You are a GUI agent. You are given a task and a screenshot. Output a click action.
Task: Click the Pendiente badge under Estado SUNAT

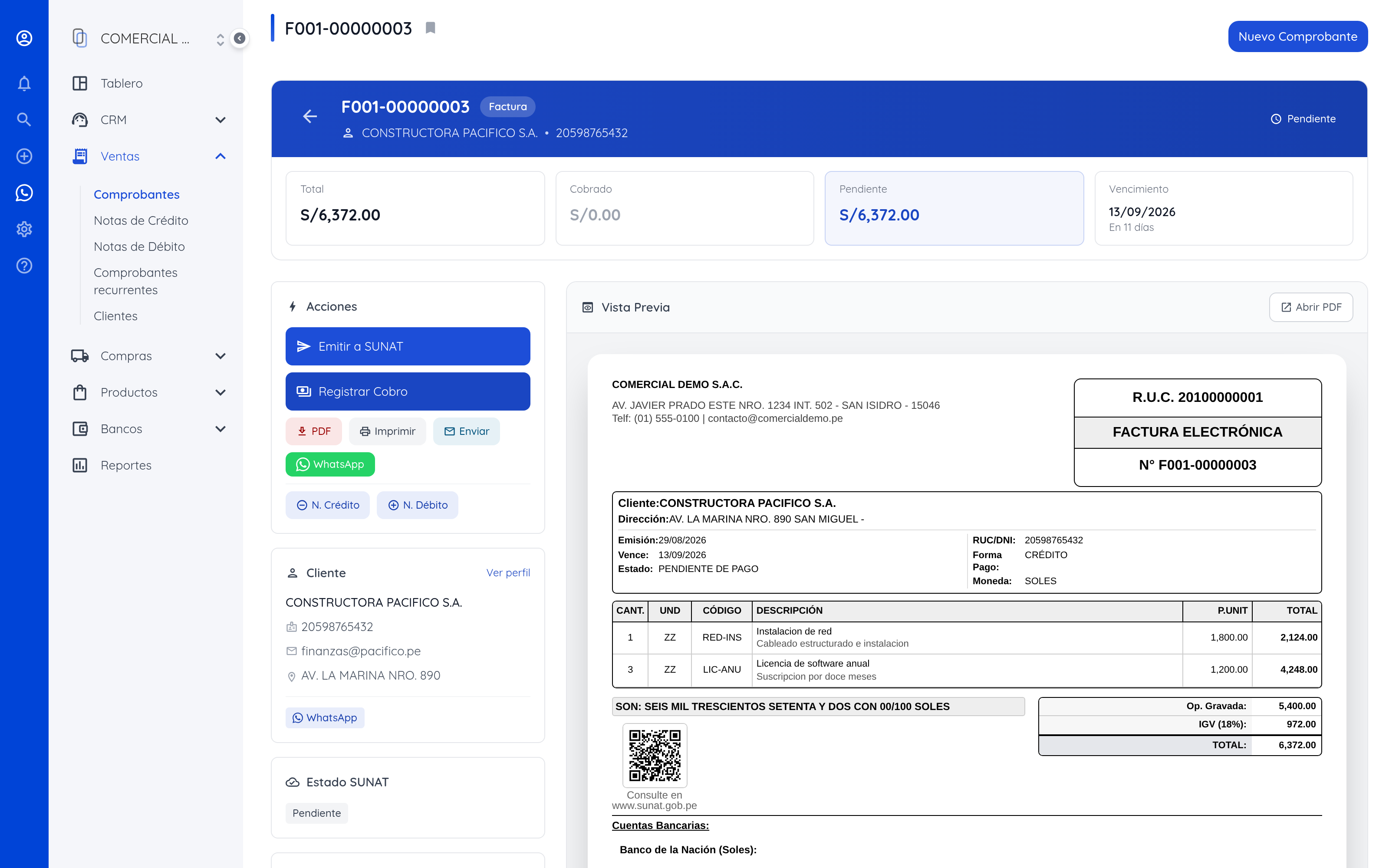317,813
